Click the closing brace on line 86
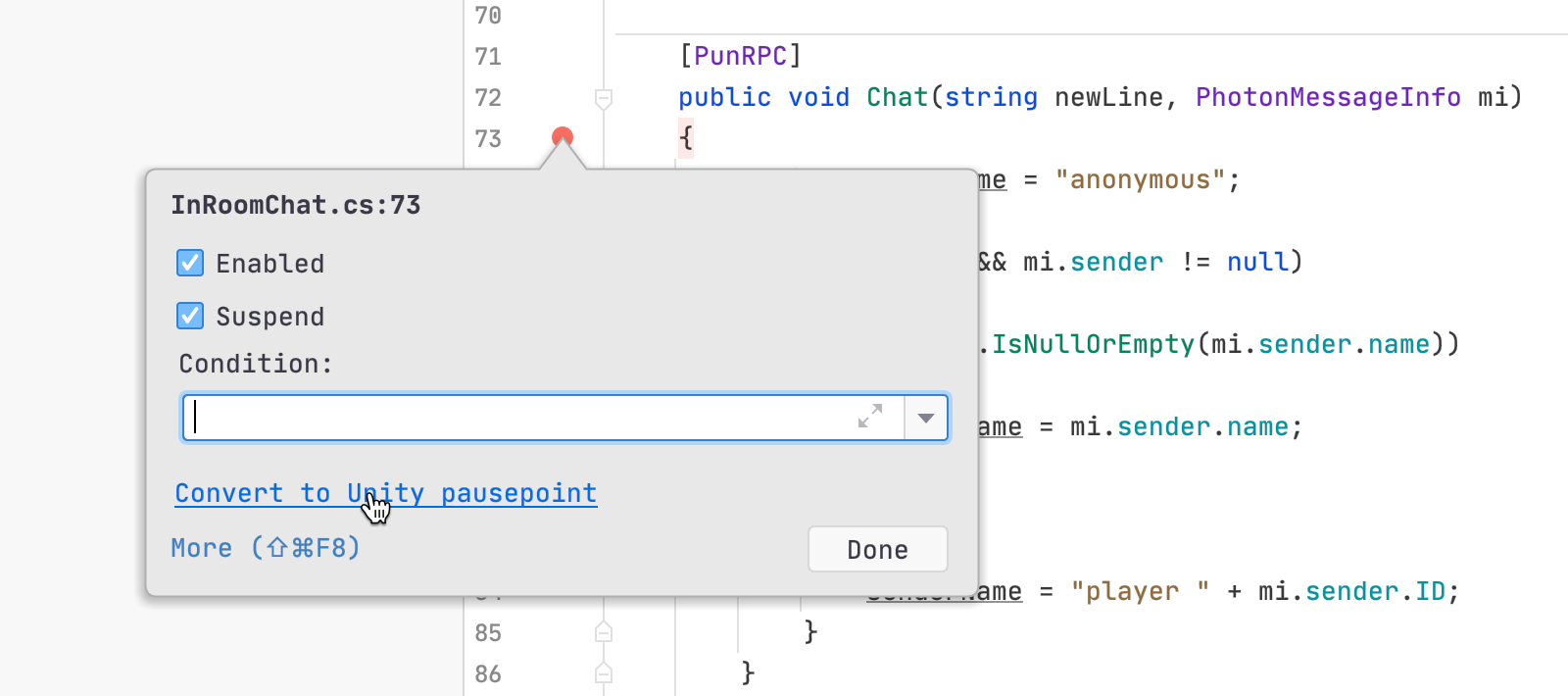This screenshot has height=696, width=1568. (x=748, y=673)
